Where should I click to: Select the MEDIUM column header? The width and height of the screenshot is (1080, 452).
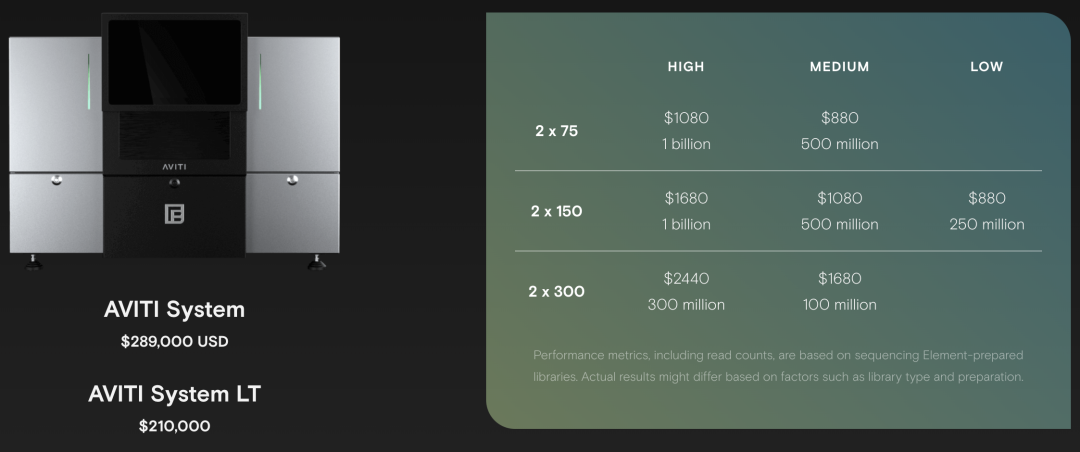click(840, 67)
